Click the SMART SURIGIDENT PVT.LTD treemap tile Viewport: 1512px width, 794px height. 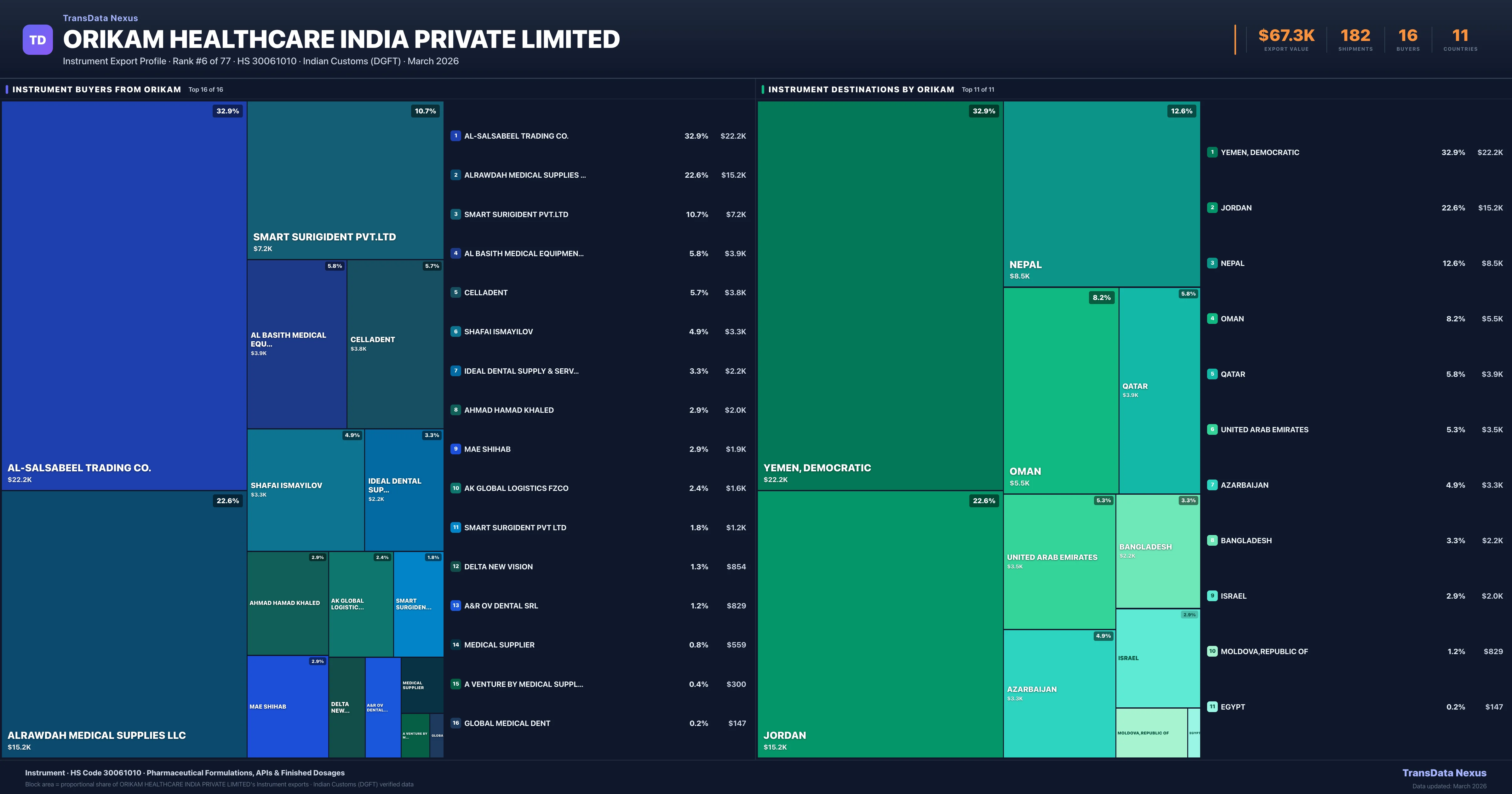coord(345,180)
